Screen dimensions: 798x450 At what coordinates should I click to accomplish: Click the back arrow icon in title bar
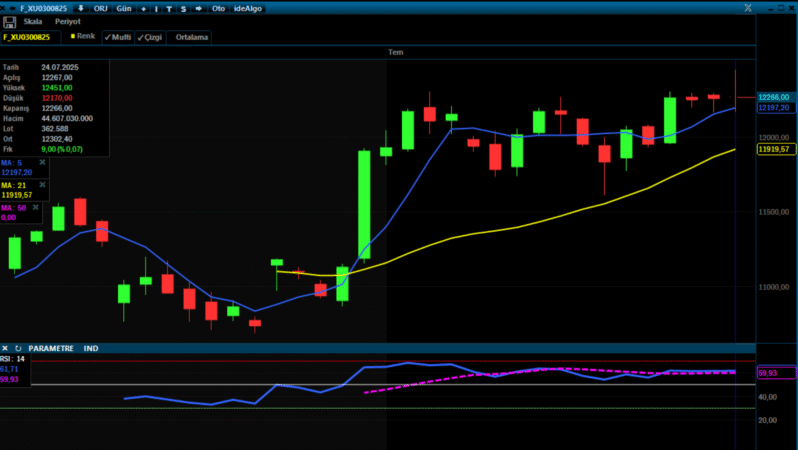(13, 8)
